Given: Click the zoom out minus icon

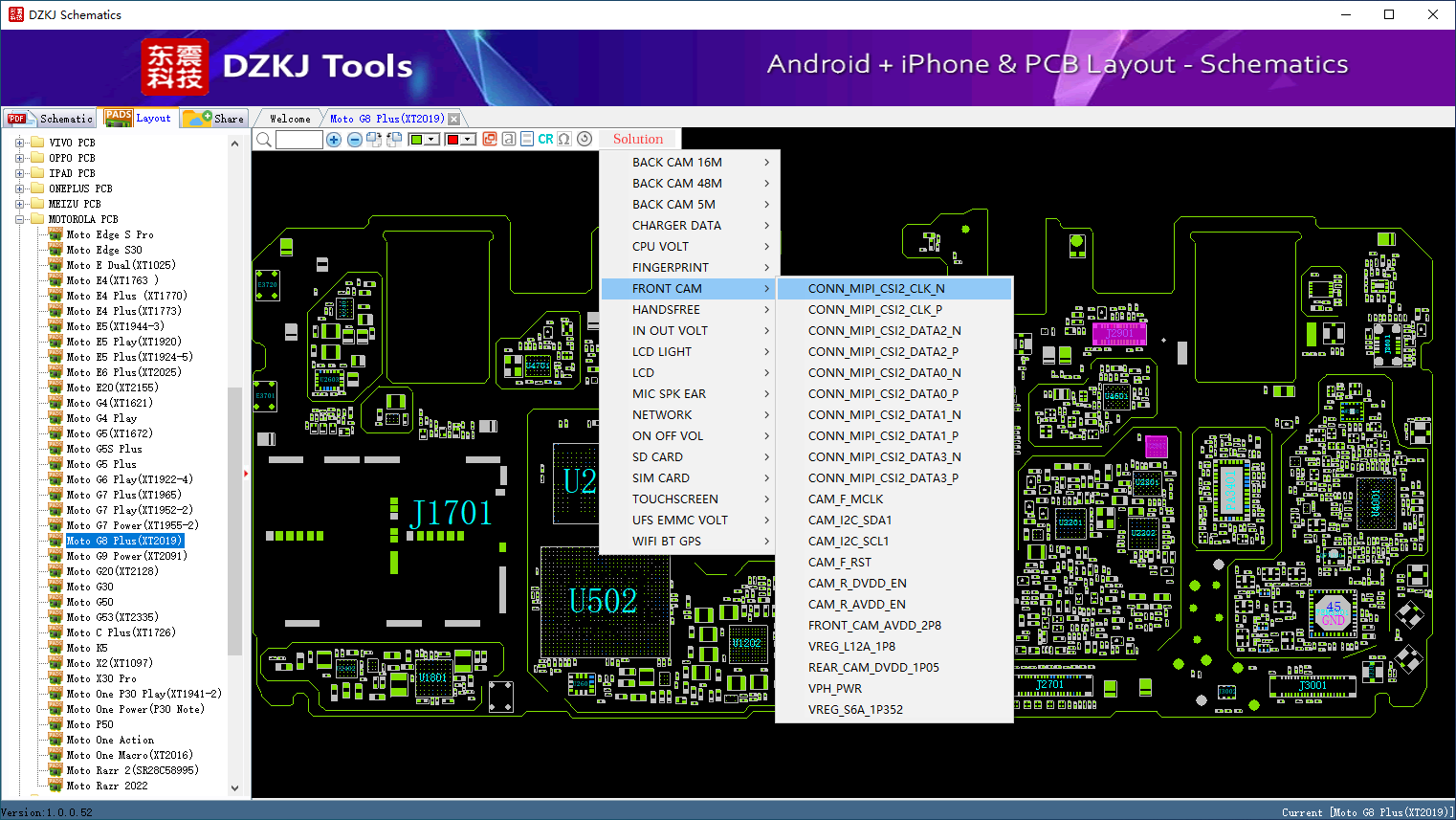Looking at the screenshot, I should (x=354, y=140).
